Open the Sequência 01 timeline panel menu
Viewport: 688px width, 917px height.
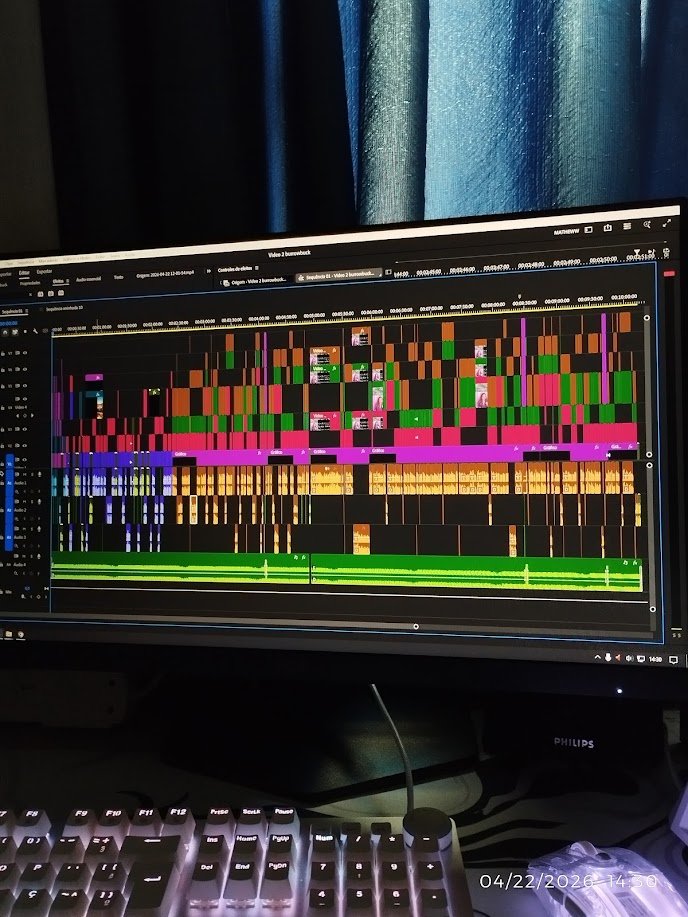pos(26,311)
